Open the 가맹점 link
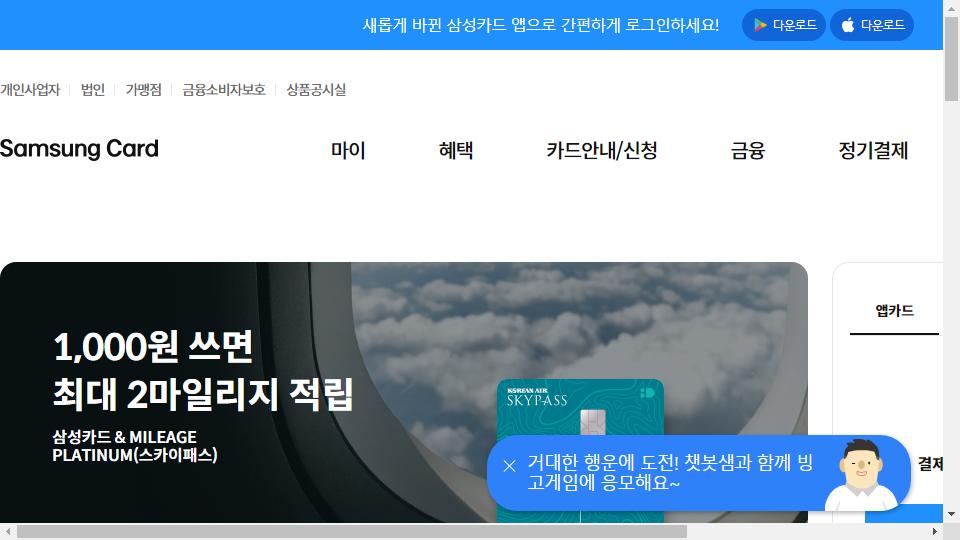The image size is (960, 540). click(143, 90)
